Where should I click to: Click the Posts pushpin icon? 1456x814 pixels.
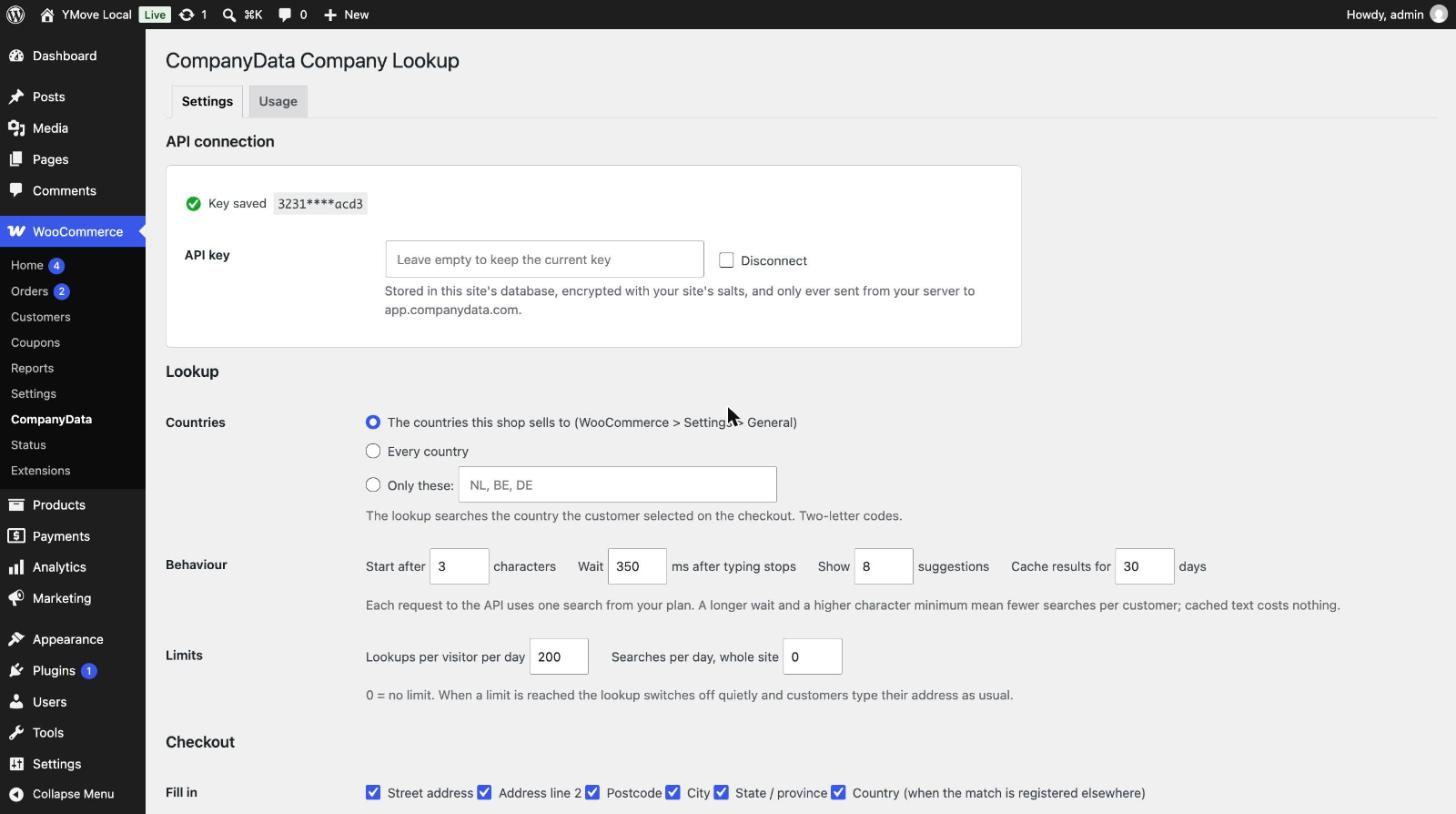tap(16, 97)
